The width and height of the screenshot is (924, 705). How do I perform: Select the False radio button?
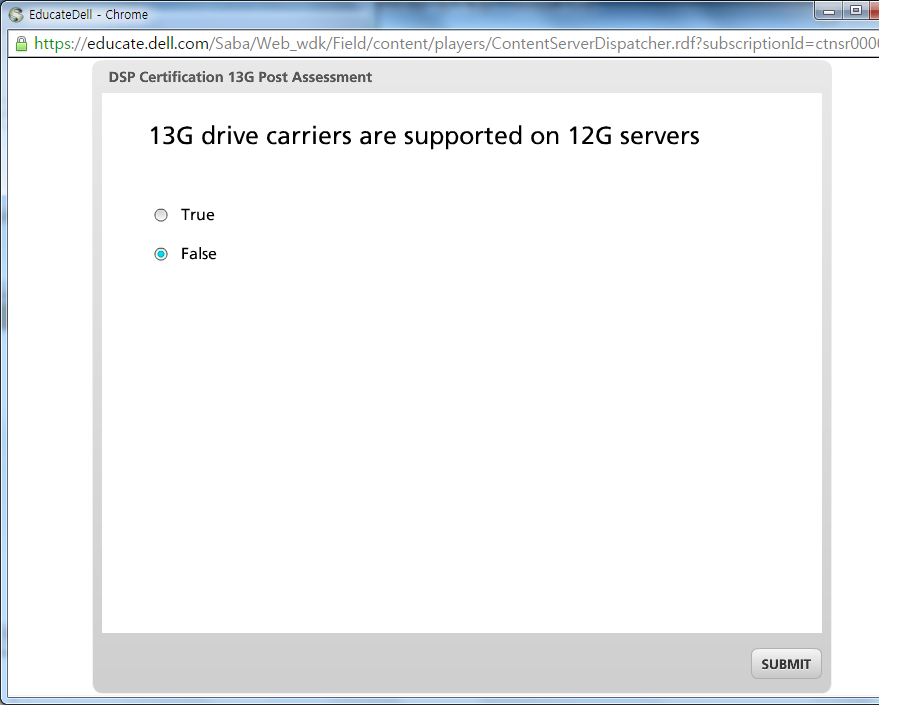[x=161, y=254]
